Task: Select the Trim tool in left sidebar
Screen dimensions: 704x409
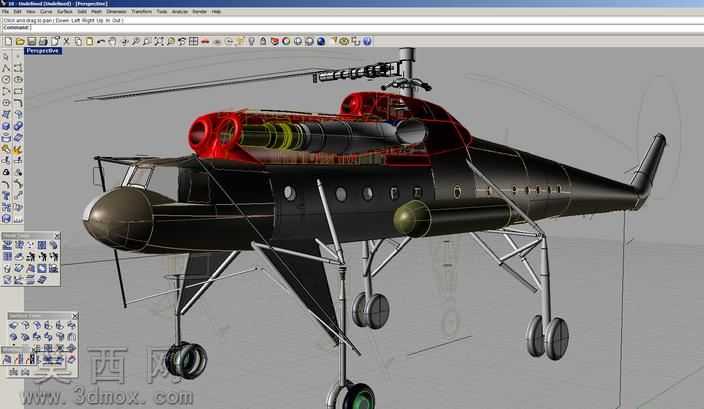Action: tap(6, 160)
